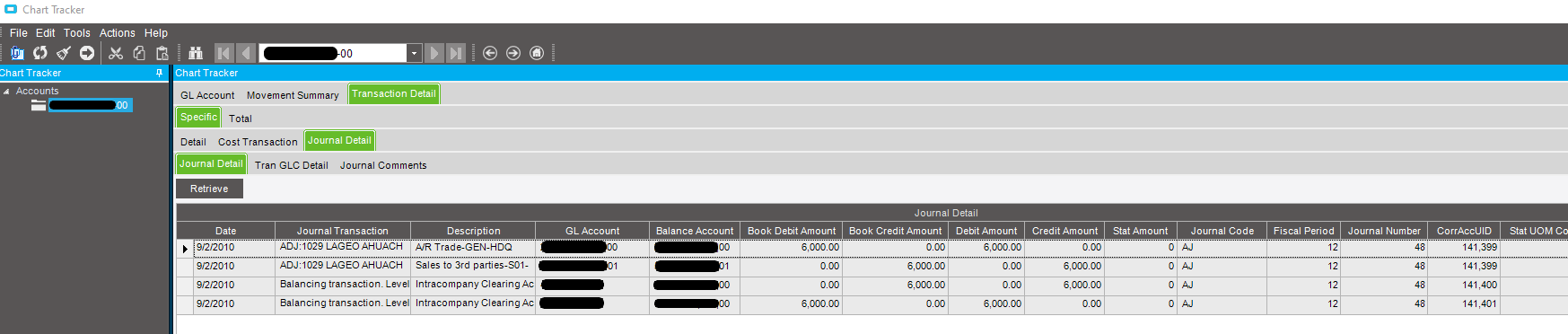The image size is (1568, 334).
Task: Open the Journal Comments tab
Action: click(x=383, y=165)
